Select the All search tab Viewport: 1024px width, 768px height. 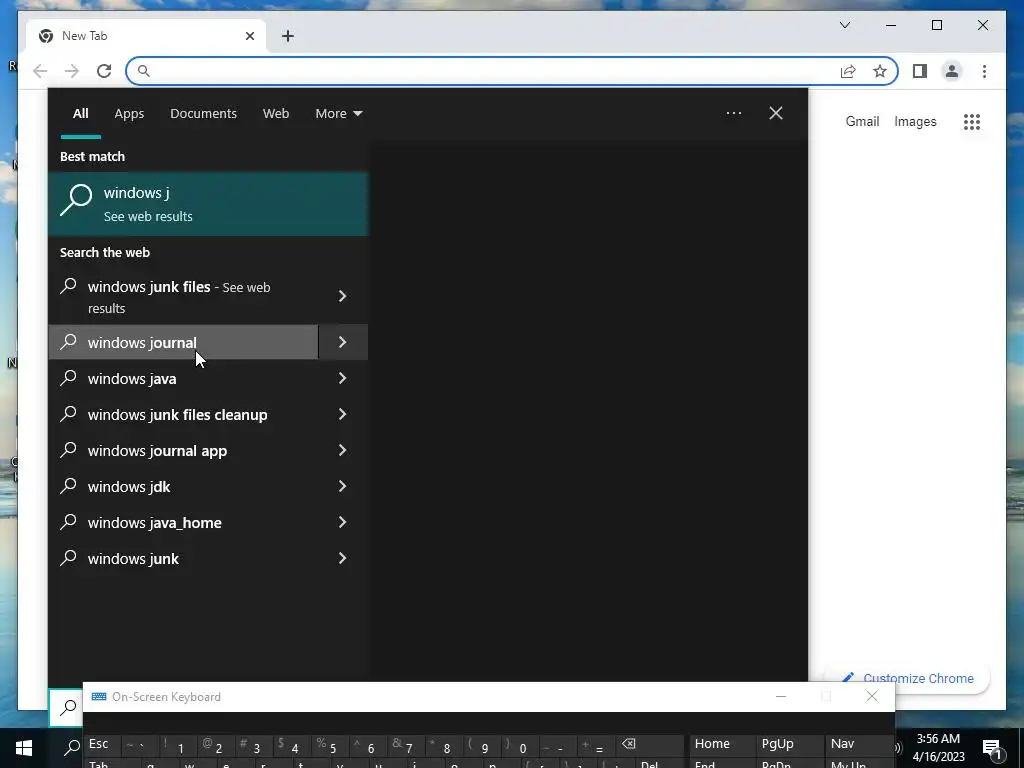coord(80,114)
